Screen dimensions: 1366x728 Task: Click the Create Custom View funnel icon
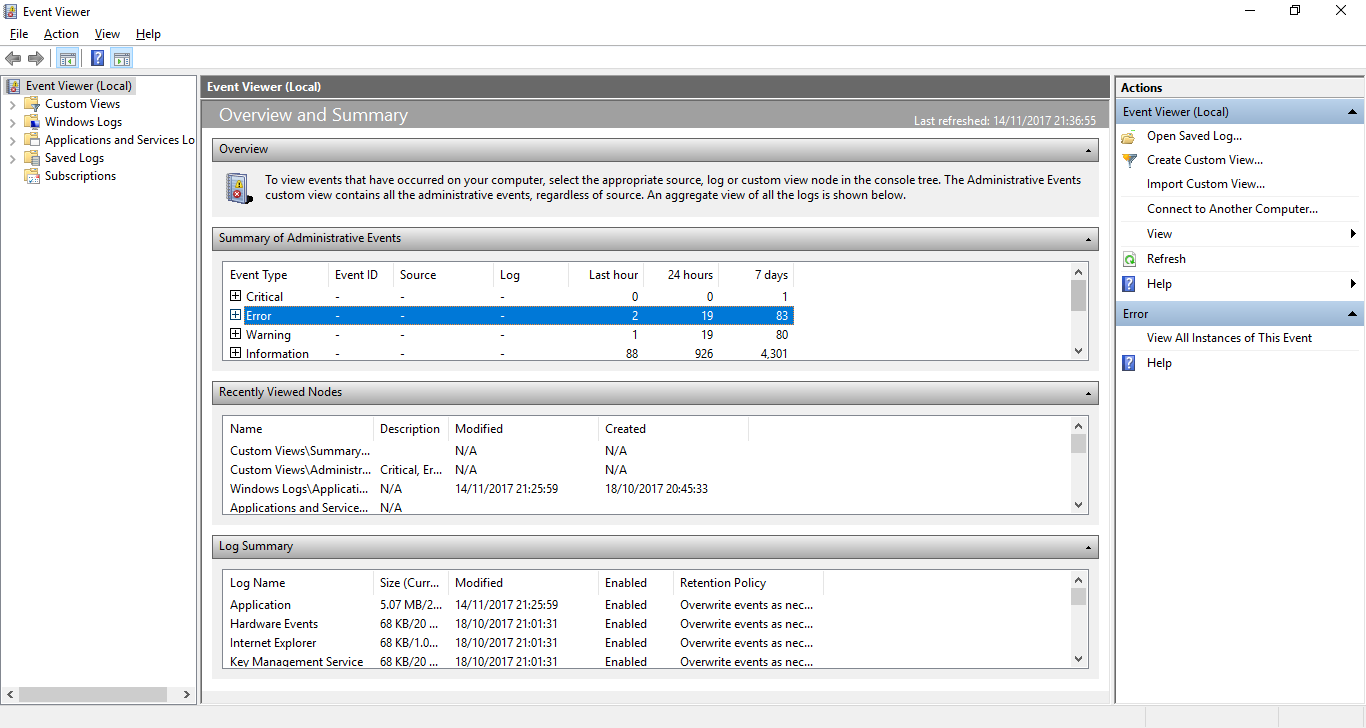tap(1129, 160)
